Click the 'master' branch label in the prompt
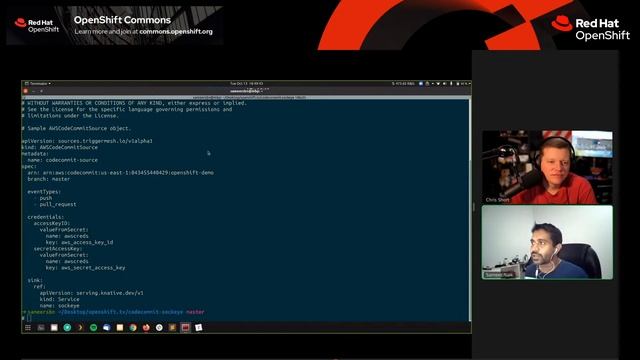Image resolution: width=640 pixels, height=360 pixels. tap(195, 312)
